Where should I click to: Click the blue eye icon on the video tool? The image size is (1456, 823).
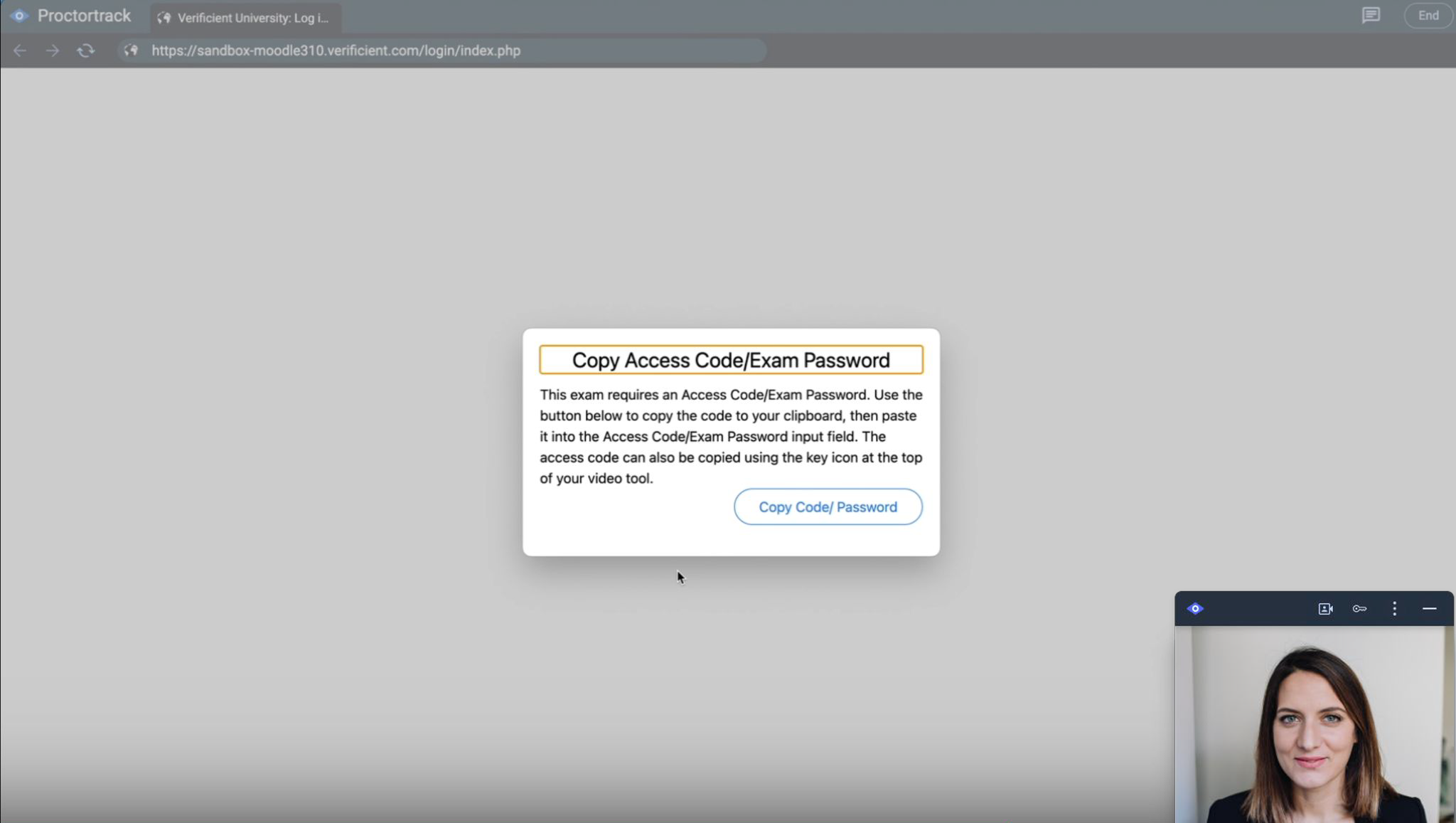coord(1195,609)
